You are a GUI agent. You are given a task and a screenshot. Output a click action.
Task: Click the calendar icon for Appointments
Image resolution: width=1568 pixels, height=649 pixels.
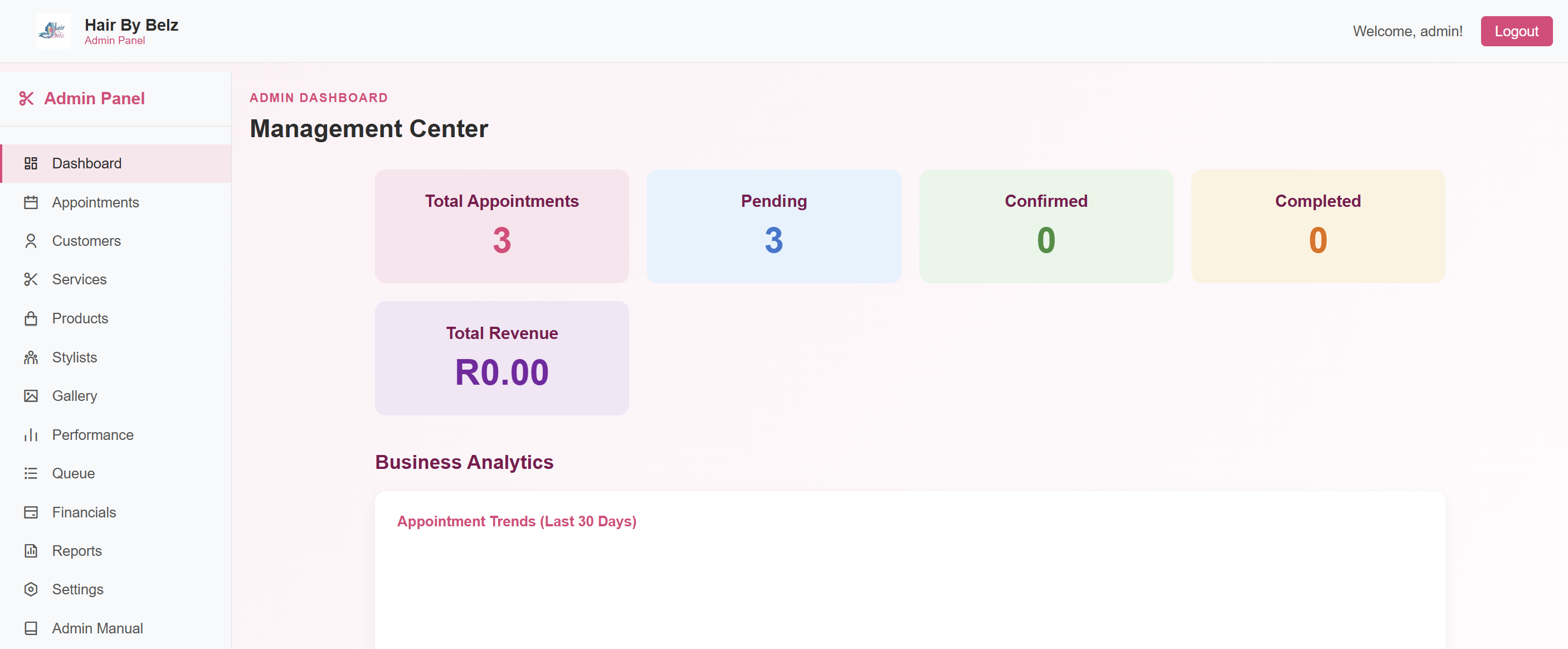pyautogui.click(x=31, y=202)
